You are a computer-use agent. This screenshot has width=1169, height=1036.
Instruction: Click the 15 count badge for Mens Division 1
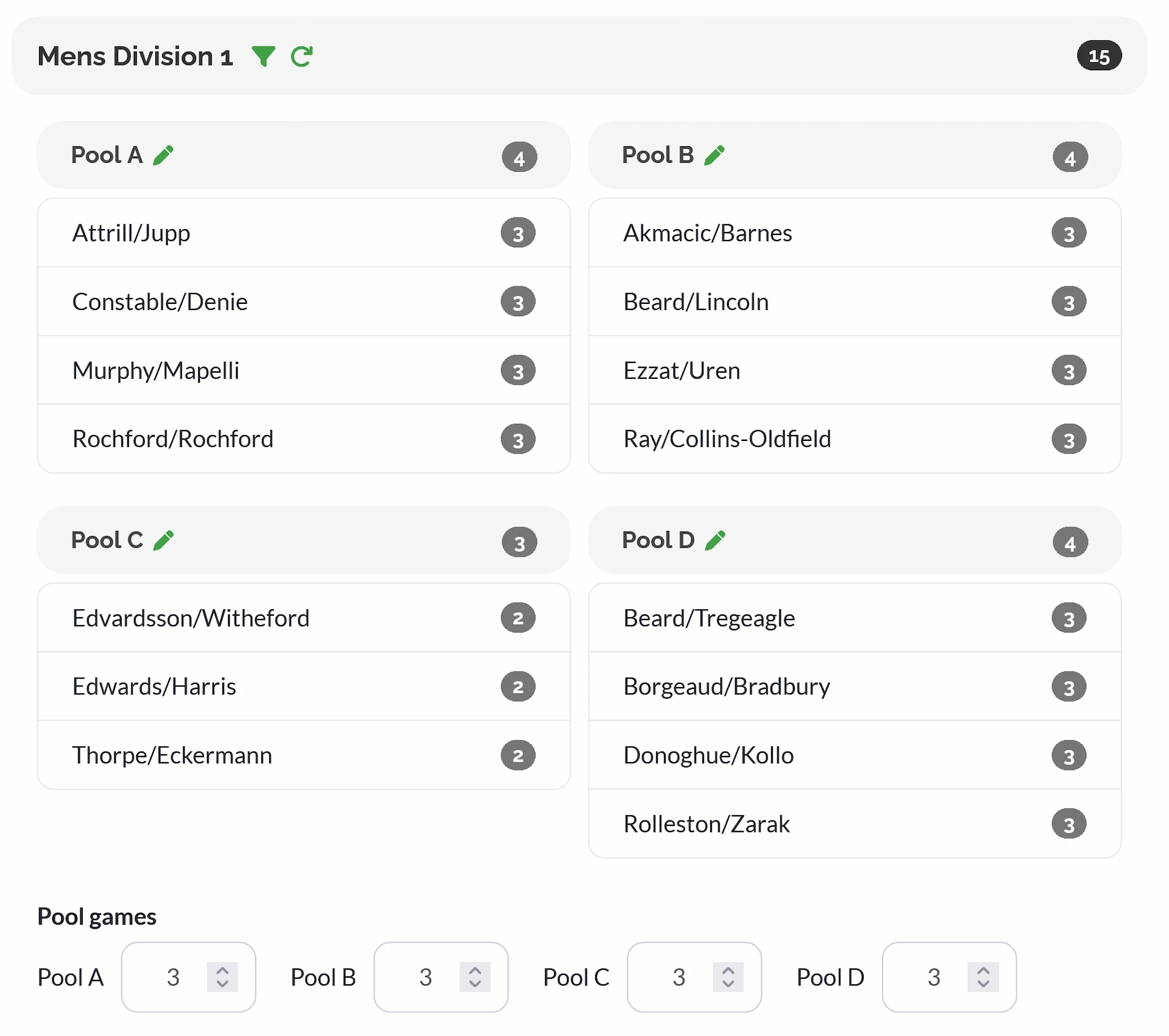1099,56
